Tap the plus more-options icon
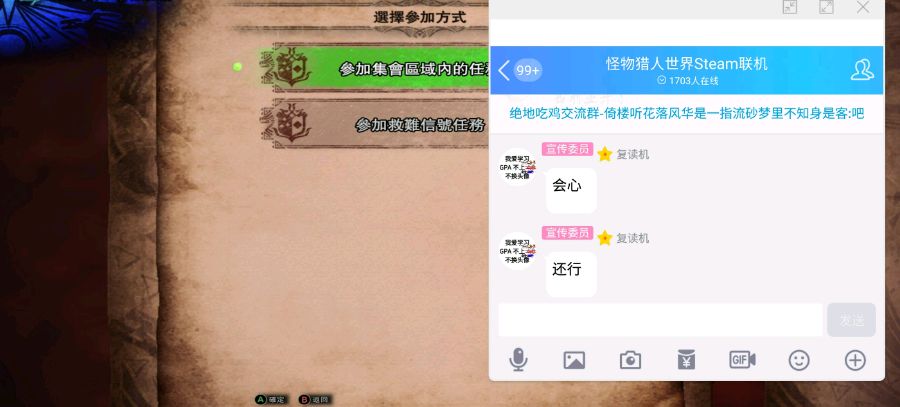The height and width of the screenshot is (407, 900). click(x=855, y=360)
